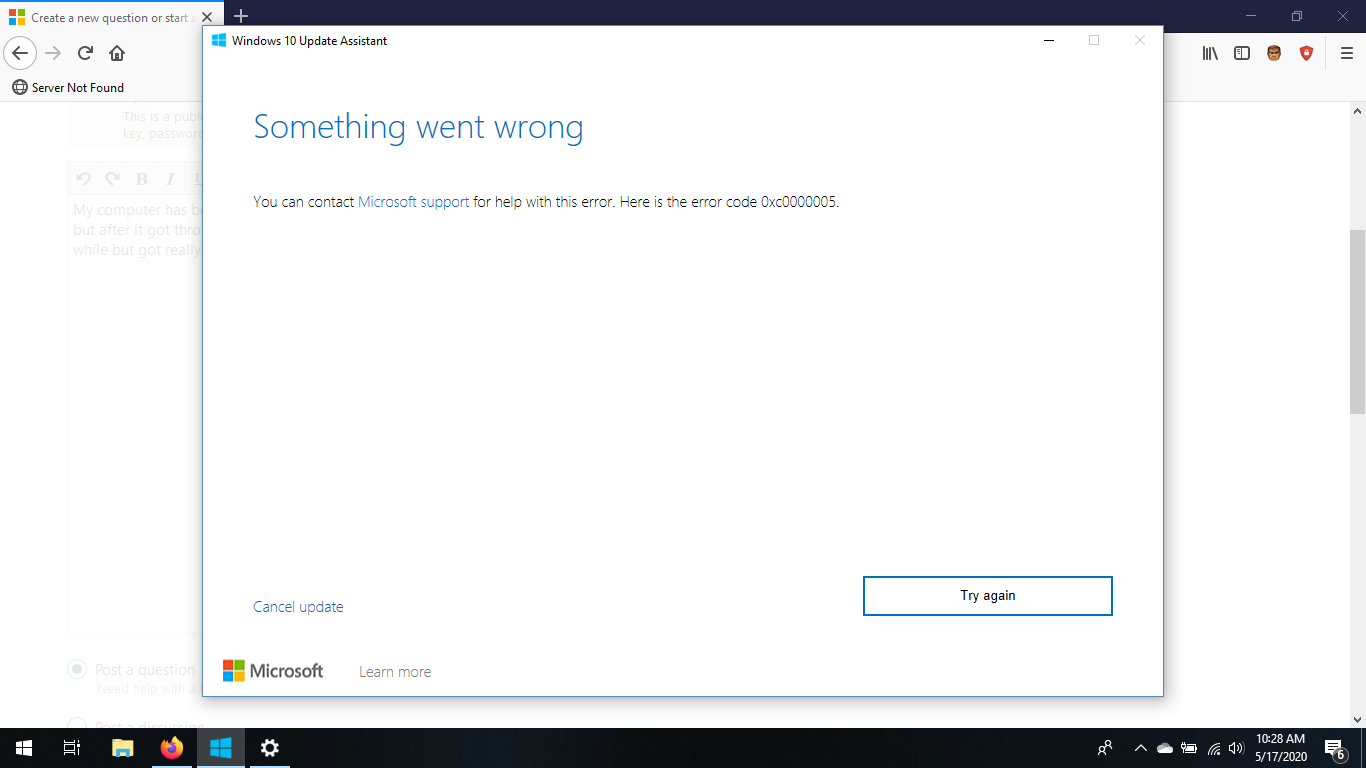Viewport: 1366px width, 768px height.
Task: Open the red shield extension icon
Action: [x=1306, y=53]
